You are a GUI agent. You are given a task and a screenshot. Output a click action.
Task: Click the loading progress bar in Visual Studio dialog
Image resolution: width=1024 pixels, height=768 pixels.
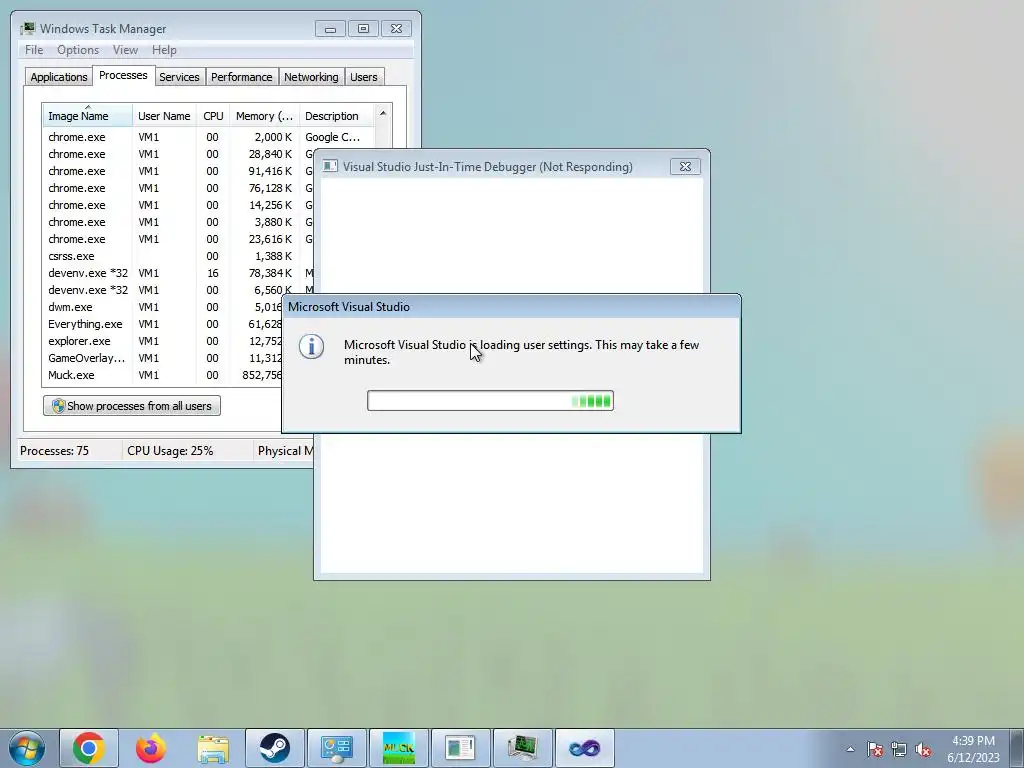[490, 400]
